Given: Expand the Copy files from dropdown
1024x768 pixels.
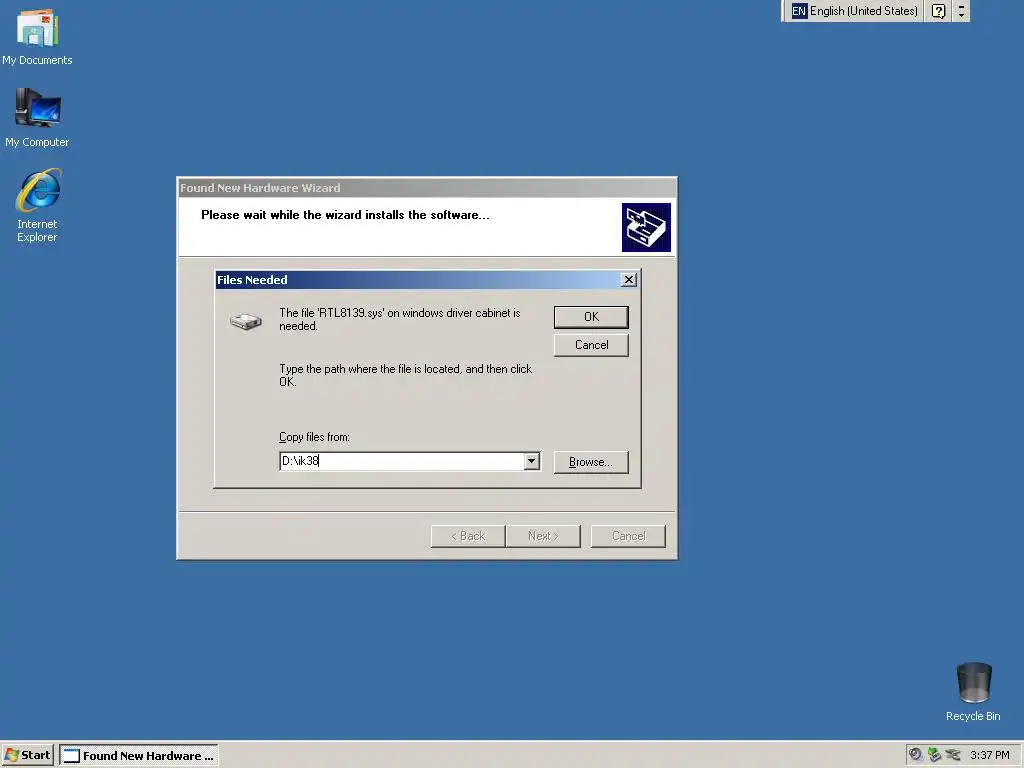Looking at the screenshot, I should point(532,461).
